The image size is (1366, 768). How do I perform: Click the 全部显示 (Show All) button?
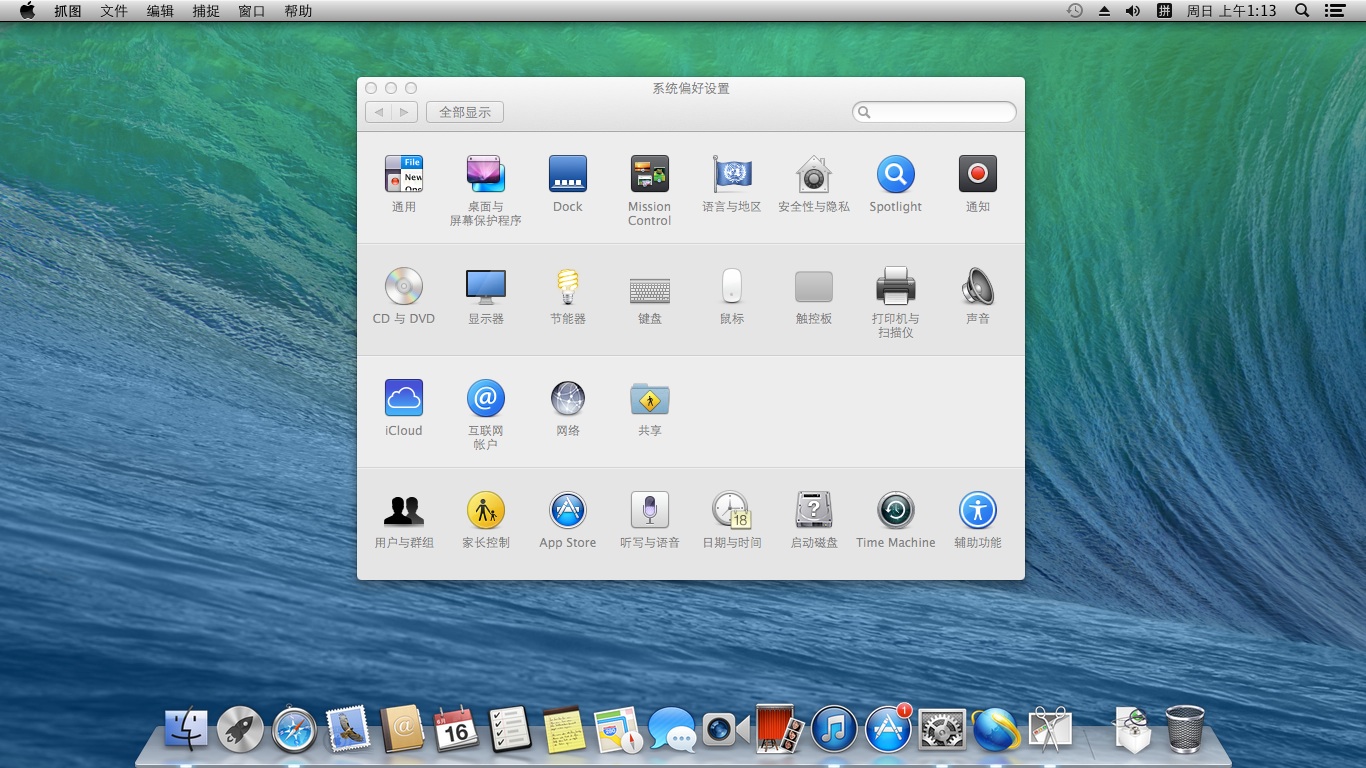[x=464, y=112]
